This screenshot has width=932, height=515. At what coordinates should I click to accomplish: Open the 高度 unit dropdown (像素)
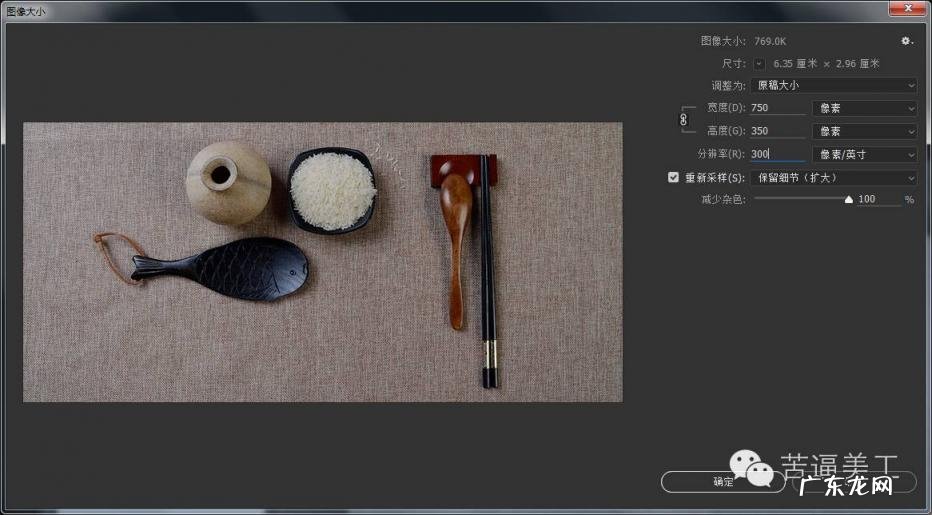click(864, 131)
